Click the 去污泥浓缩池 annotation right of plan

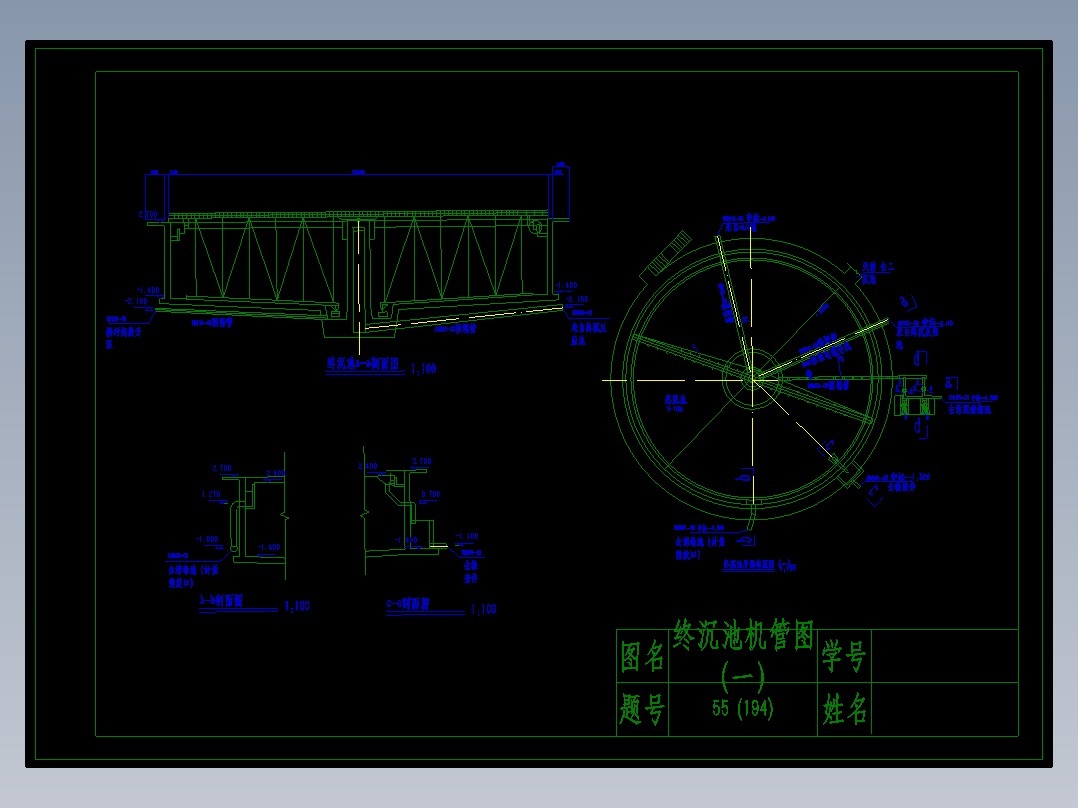[x=969, y=410]
